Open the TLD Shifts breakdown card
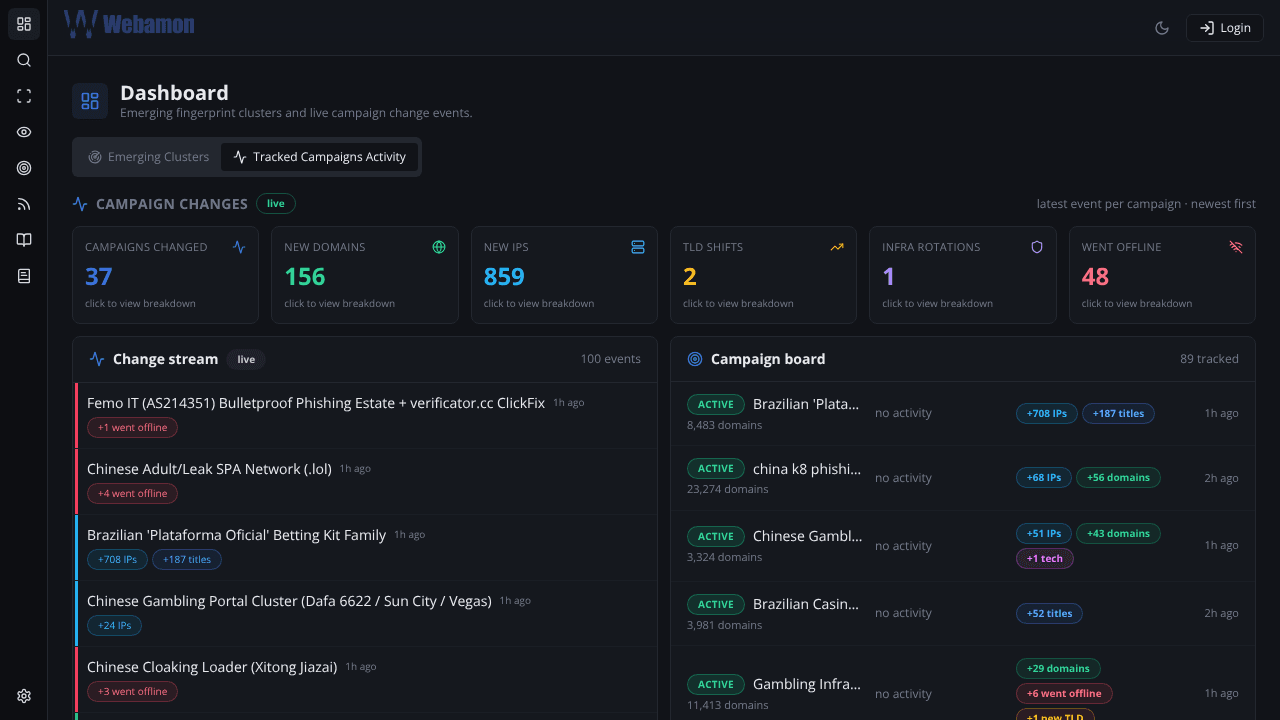1280x720 pixels. (763, 275)
